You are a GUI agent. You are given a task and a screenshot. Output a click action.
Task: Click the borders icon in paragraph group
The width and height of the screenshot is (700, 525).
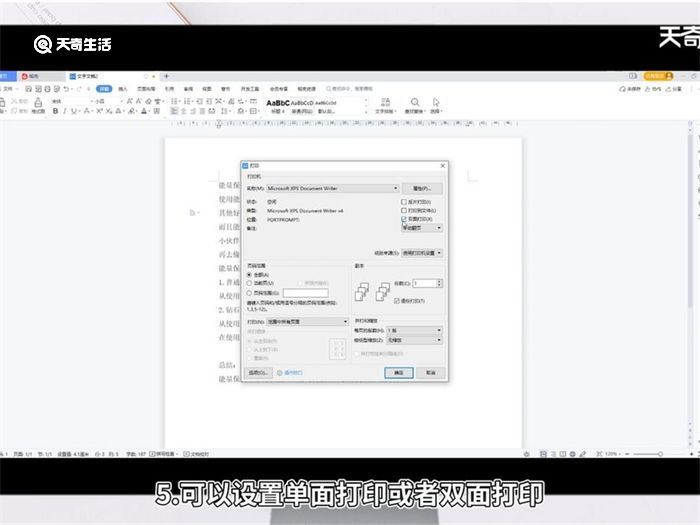tap(254, 111)
